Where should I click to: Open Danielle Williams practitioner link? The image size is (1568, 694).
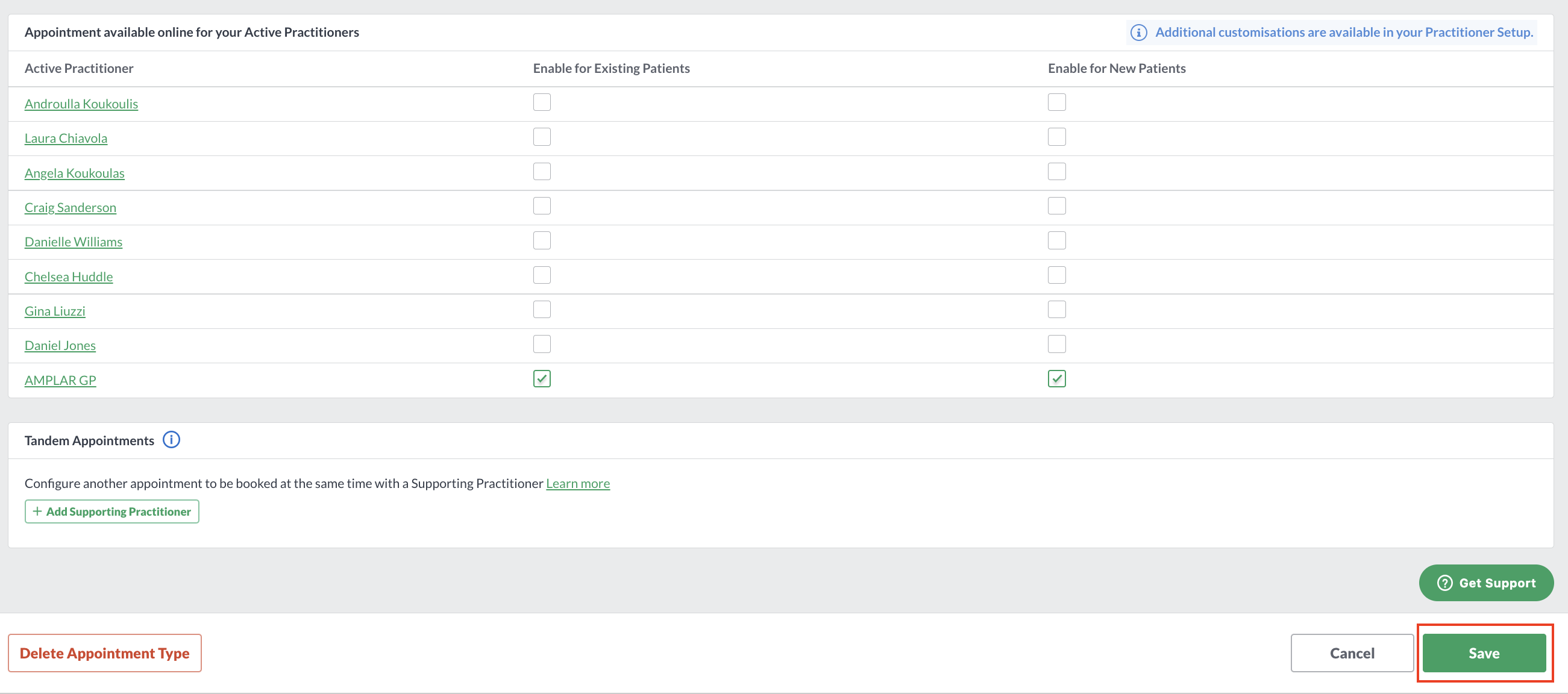[x=73, y=242]
